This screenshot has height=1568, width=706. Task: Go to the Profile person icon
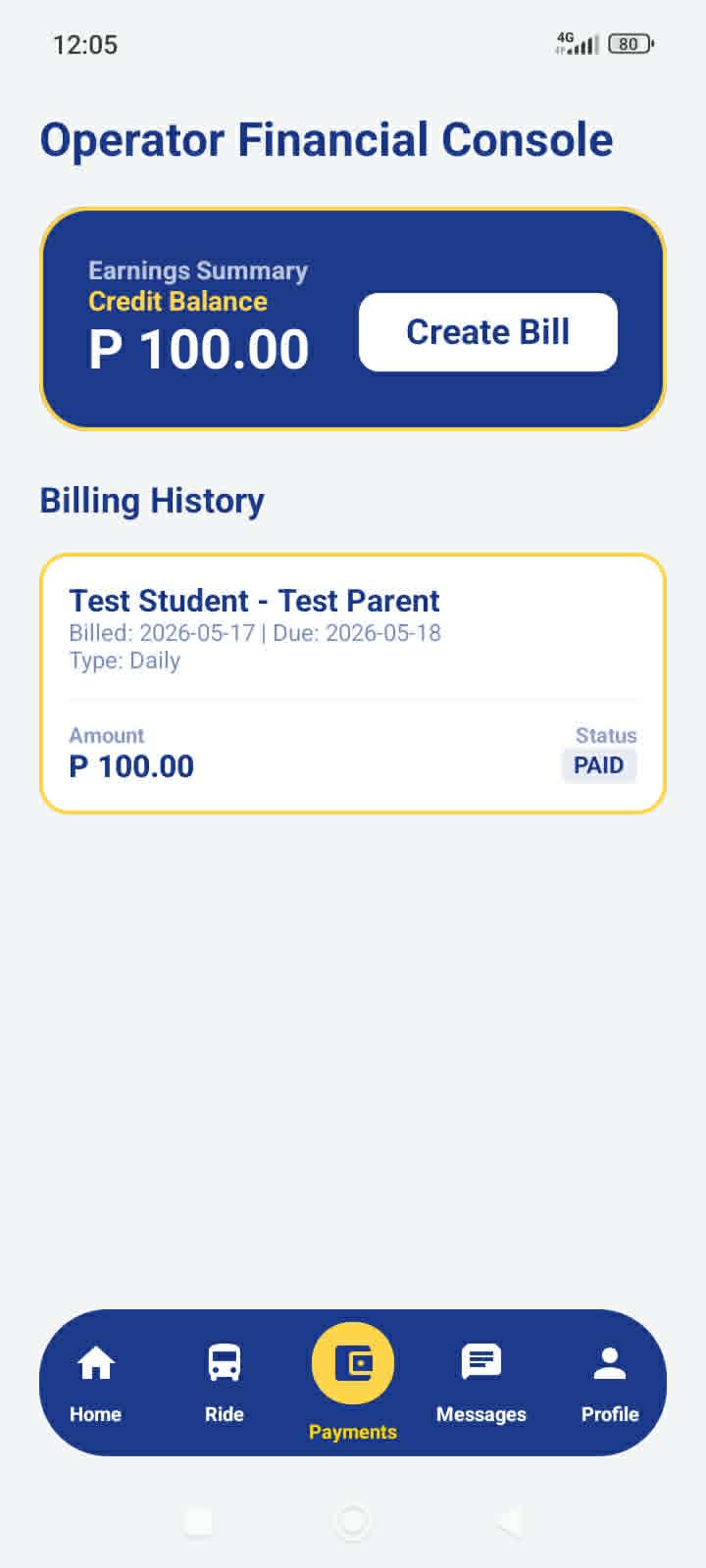[610, 1363]
